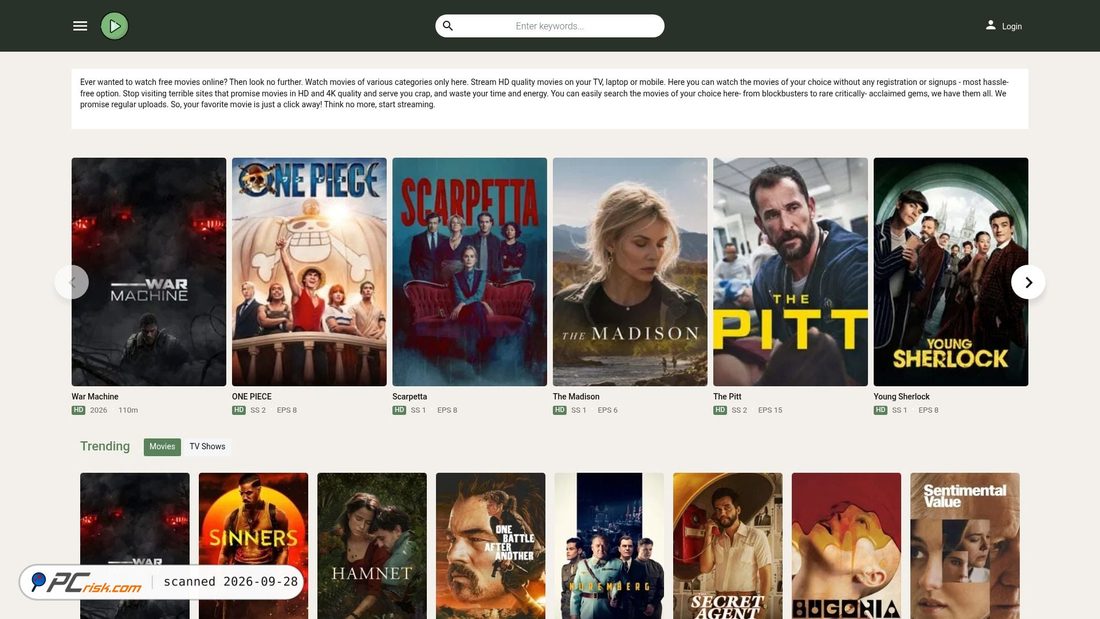Click the "110m" duration under War Machine
This screenshot has height=619, width=1100.
(x=128, y=410)
